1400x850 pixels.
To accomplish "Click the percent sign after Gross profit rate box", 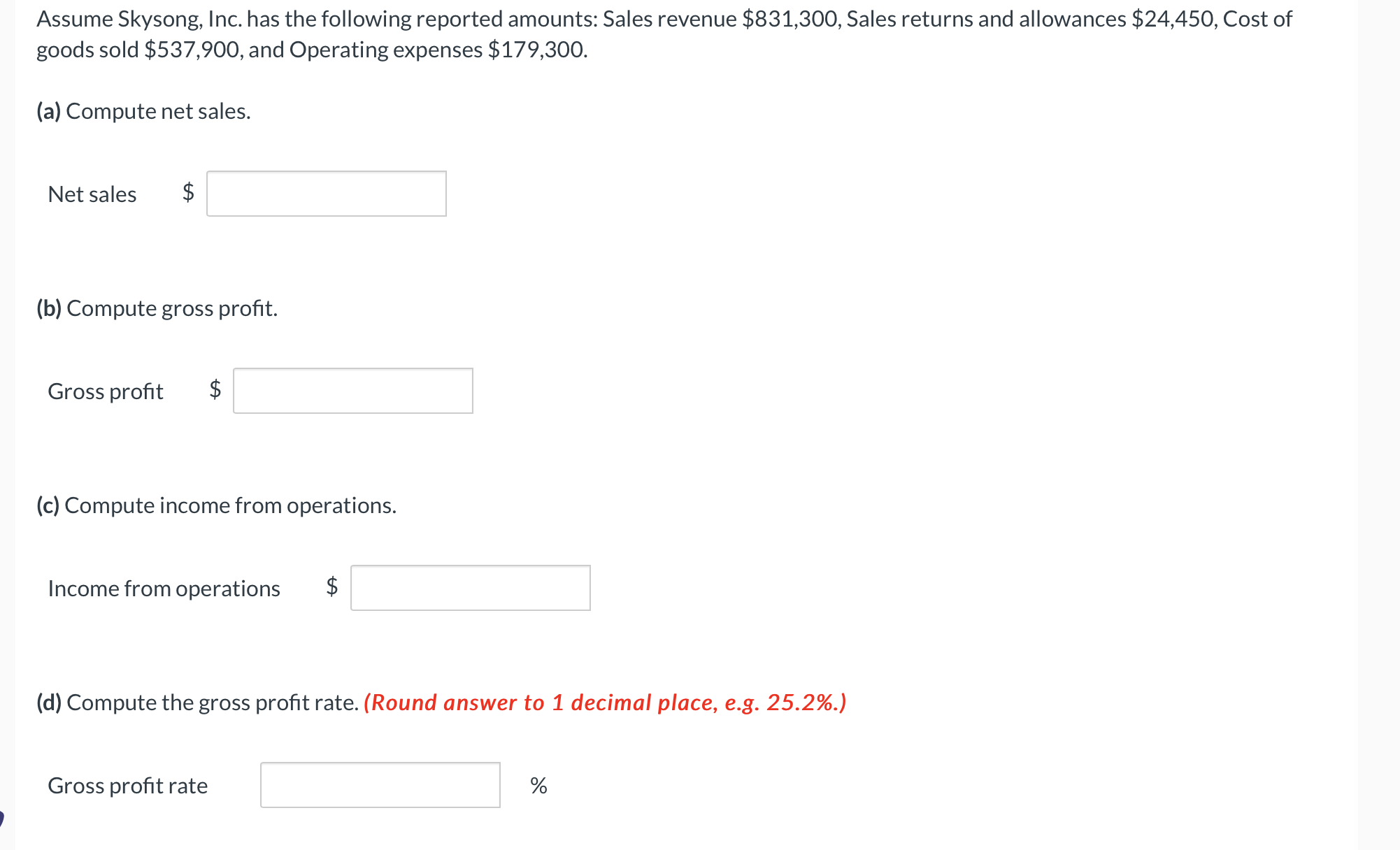I will [537, 785].
